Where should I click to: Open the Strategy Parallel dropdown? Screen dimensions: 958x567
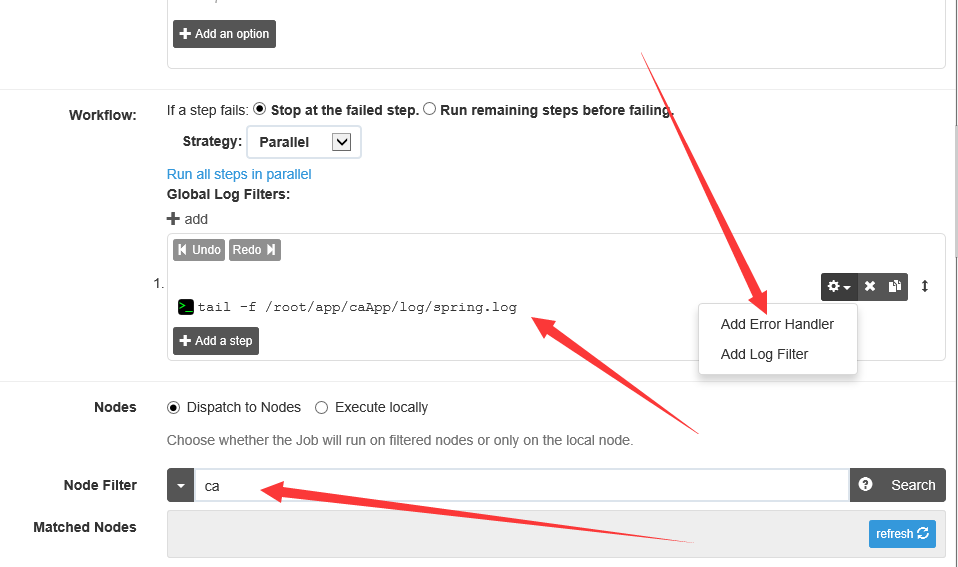coord(304,142)
